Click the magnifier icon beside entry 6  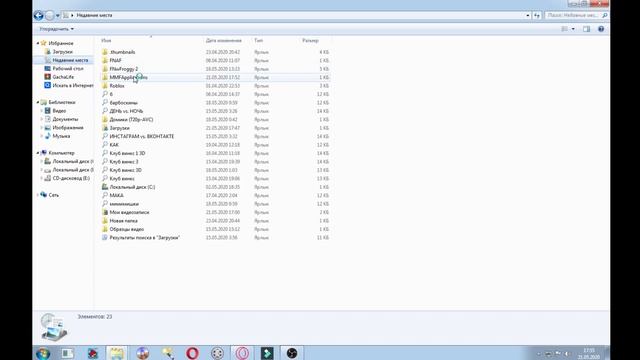105,94
